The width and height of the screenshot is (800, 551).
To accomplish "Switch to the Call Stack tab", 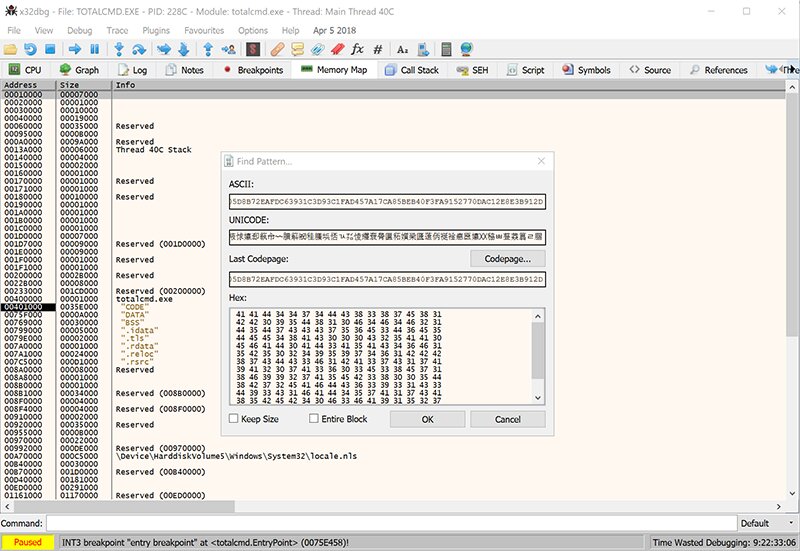I will [412, 70].
